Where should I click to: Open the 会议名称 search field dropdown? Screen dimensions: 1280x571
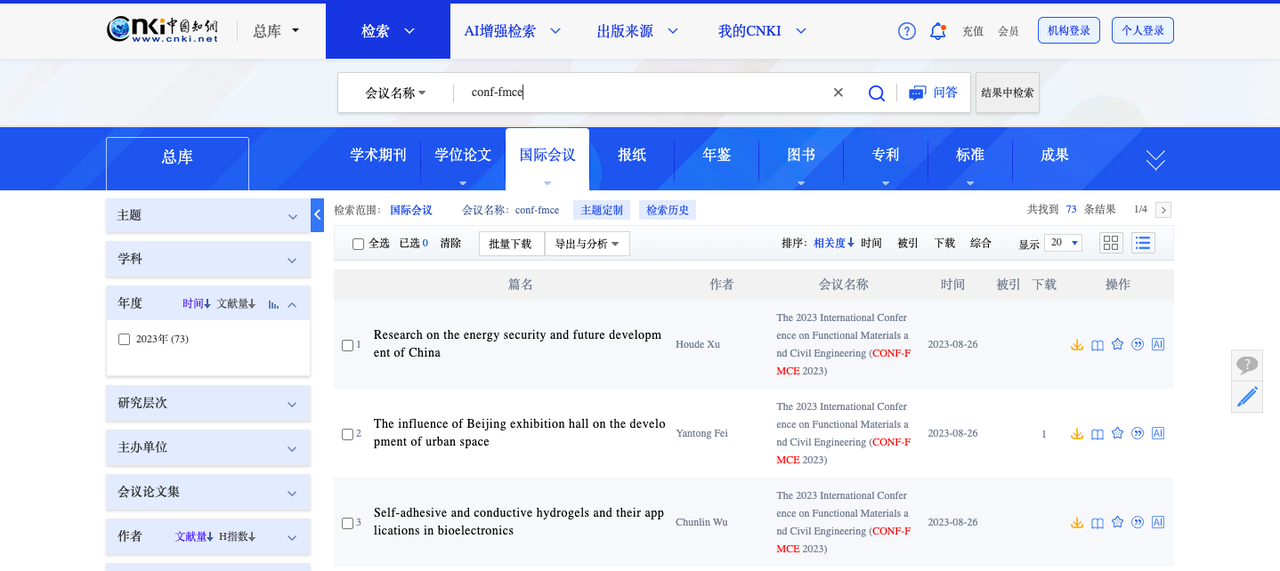pyautogui.click(x=395, y=93)
